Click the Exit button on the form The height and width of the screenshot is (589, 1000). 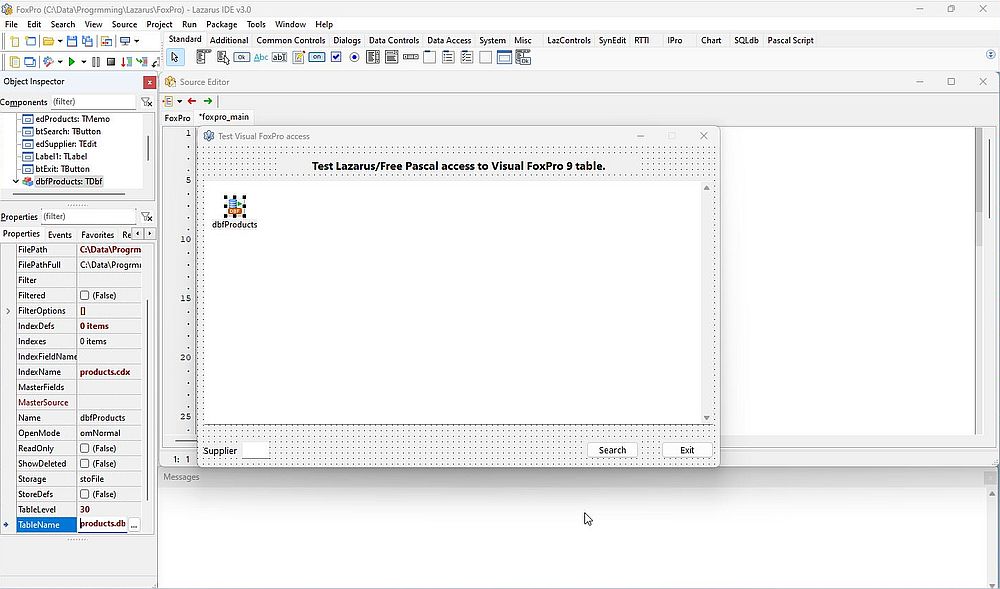coord(687,450)
